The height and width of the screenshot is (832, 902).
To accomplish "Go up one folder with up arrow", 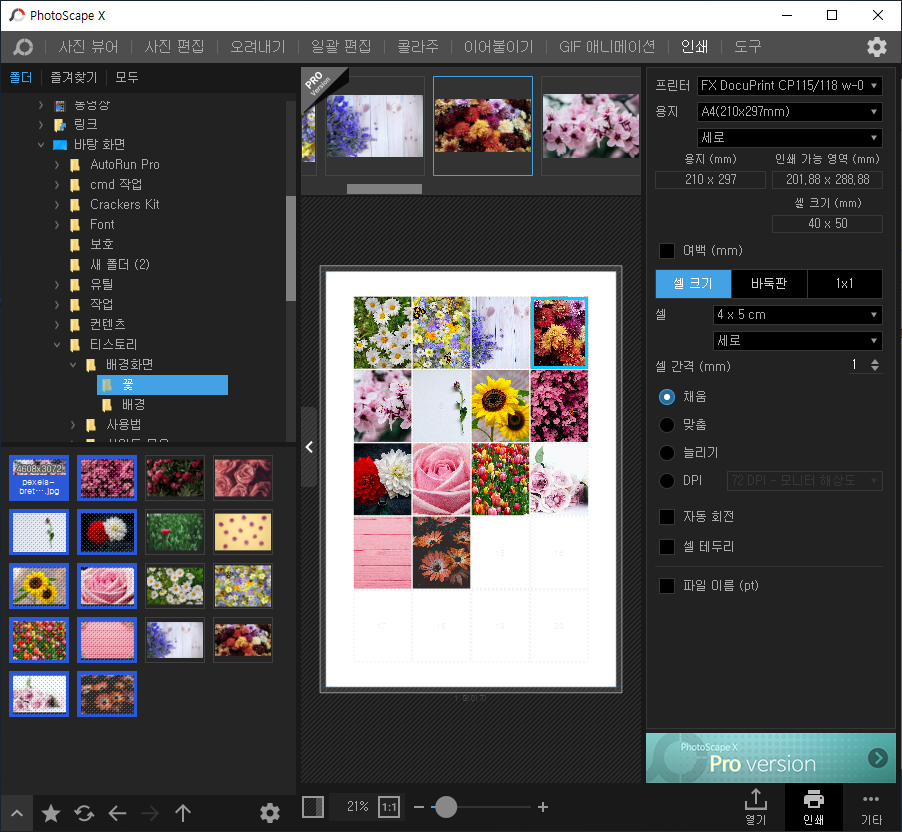I will point(183,813).
